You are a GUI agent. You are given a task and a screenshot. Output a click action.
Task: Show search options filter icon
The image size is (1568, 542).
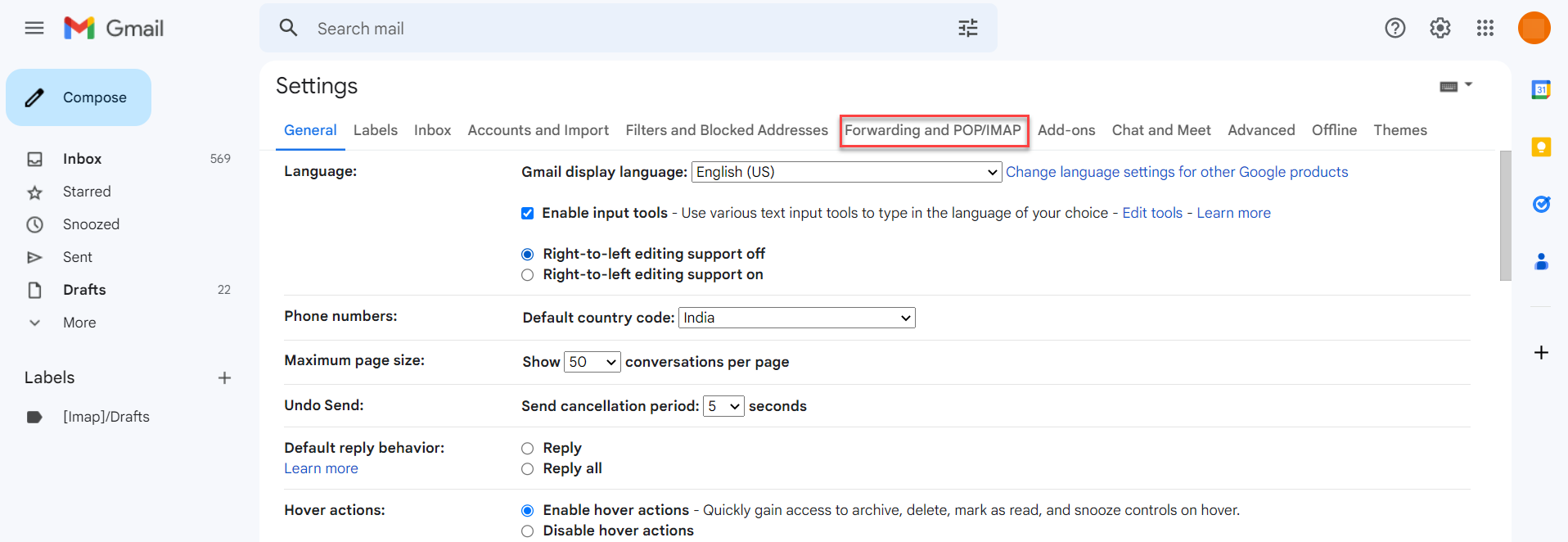(x=968, y=29)
